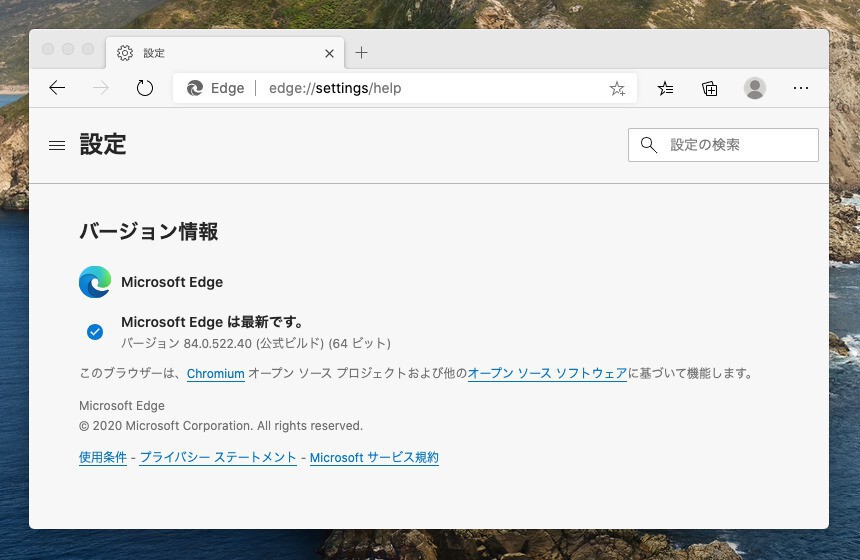Open the Chromium link

pyautogui.click(x=216, y=374)
